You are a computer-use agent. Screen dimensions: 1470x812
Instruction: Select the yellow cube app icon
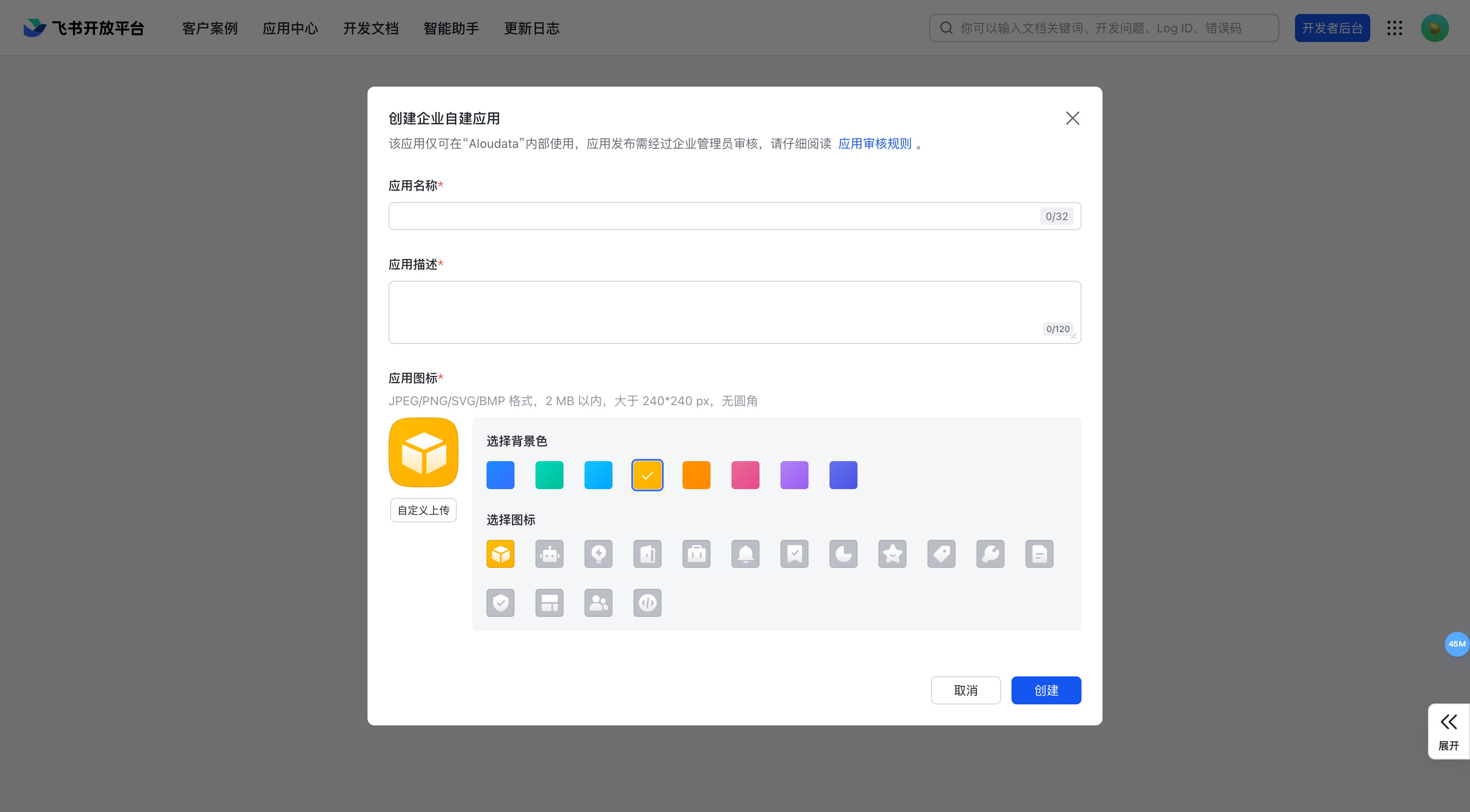tap(500, 553)
